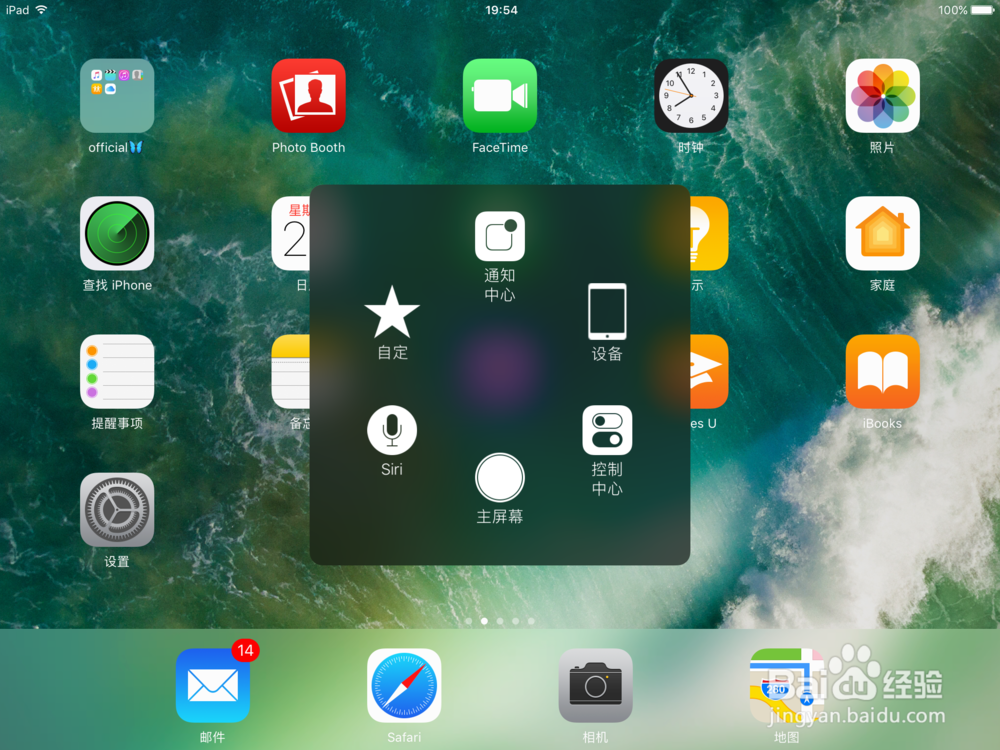Open the Reminders app
The height and width of the screenshot is (750, 1000).
117,371
